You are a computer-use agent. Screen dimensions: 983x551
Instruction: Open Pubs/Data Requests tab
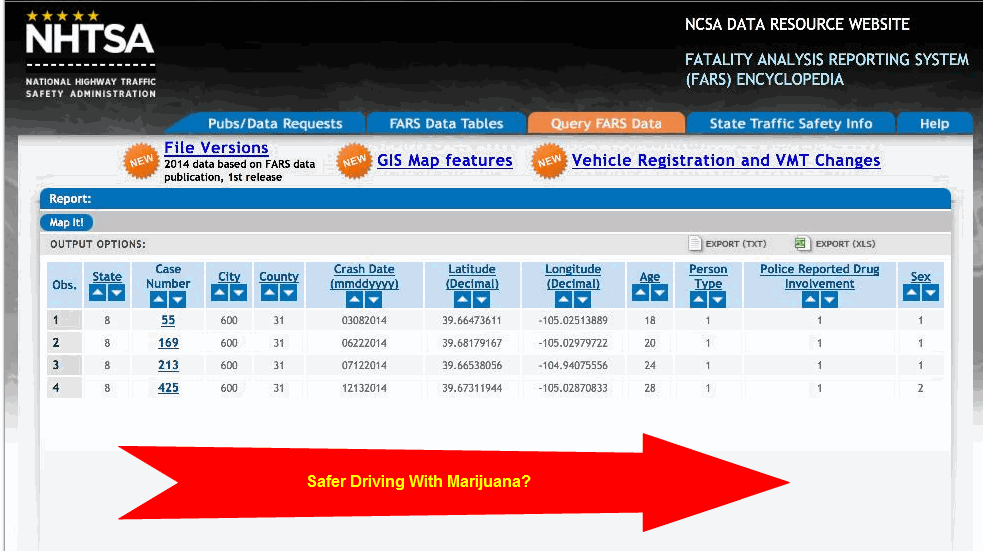click(x=275, y=123)
